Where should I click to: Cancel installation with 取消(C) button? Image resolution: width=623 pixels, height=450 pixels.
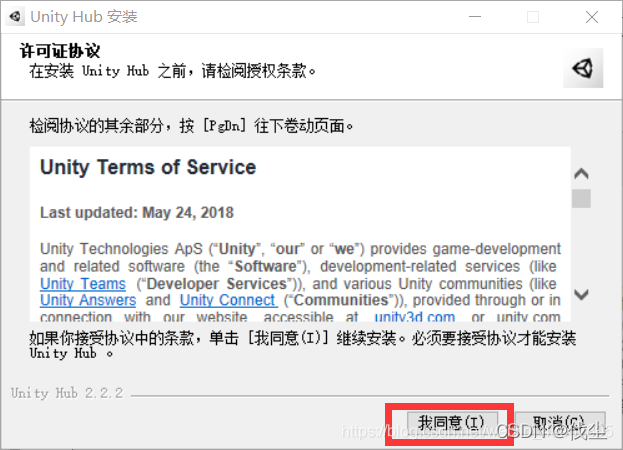[x=560, y=423]
